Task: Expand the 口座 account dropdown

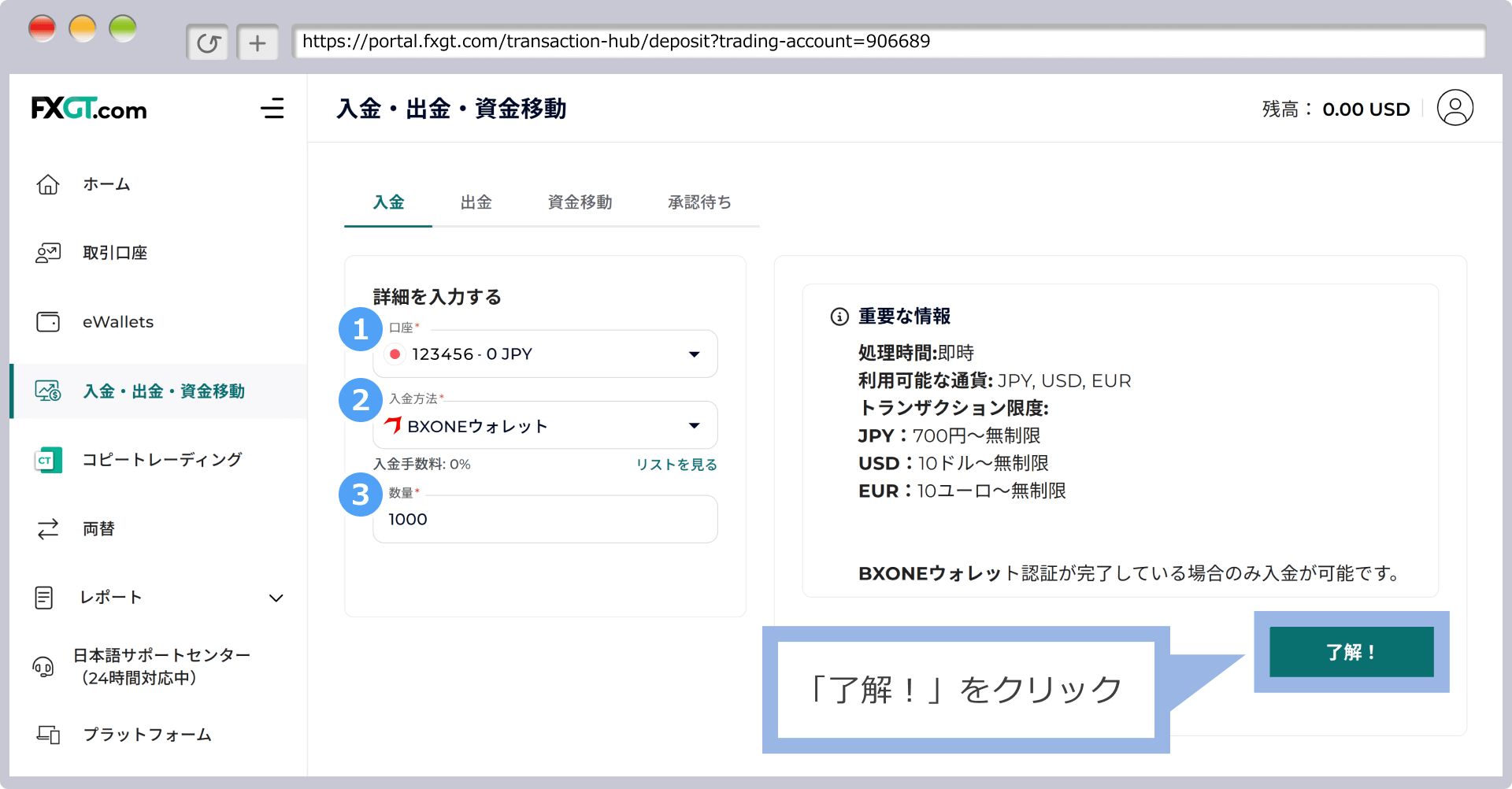Action: point(694,354)
